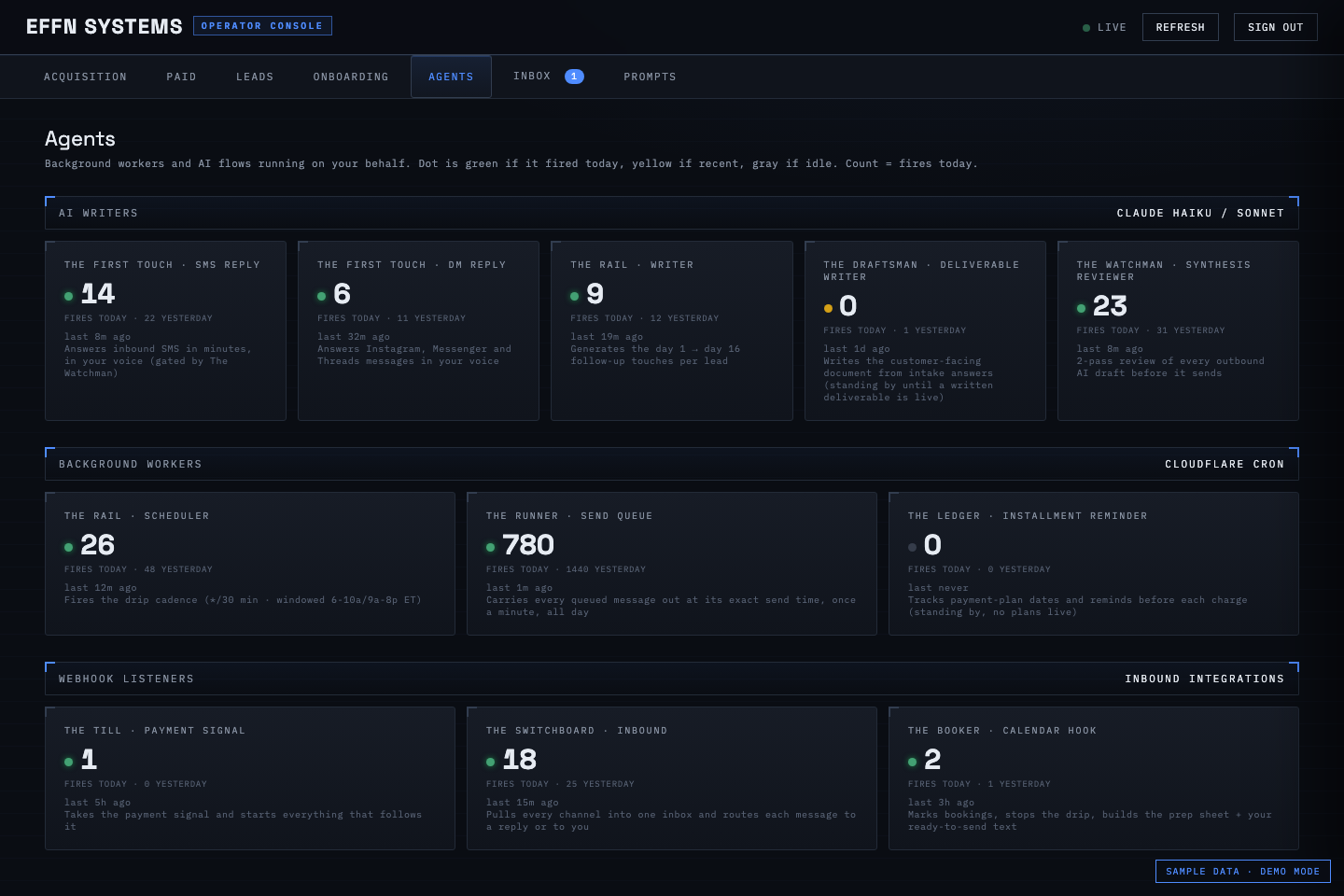Click the Switchboard Inbound status dot

(x=490, y=762)
